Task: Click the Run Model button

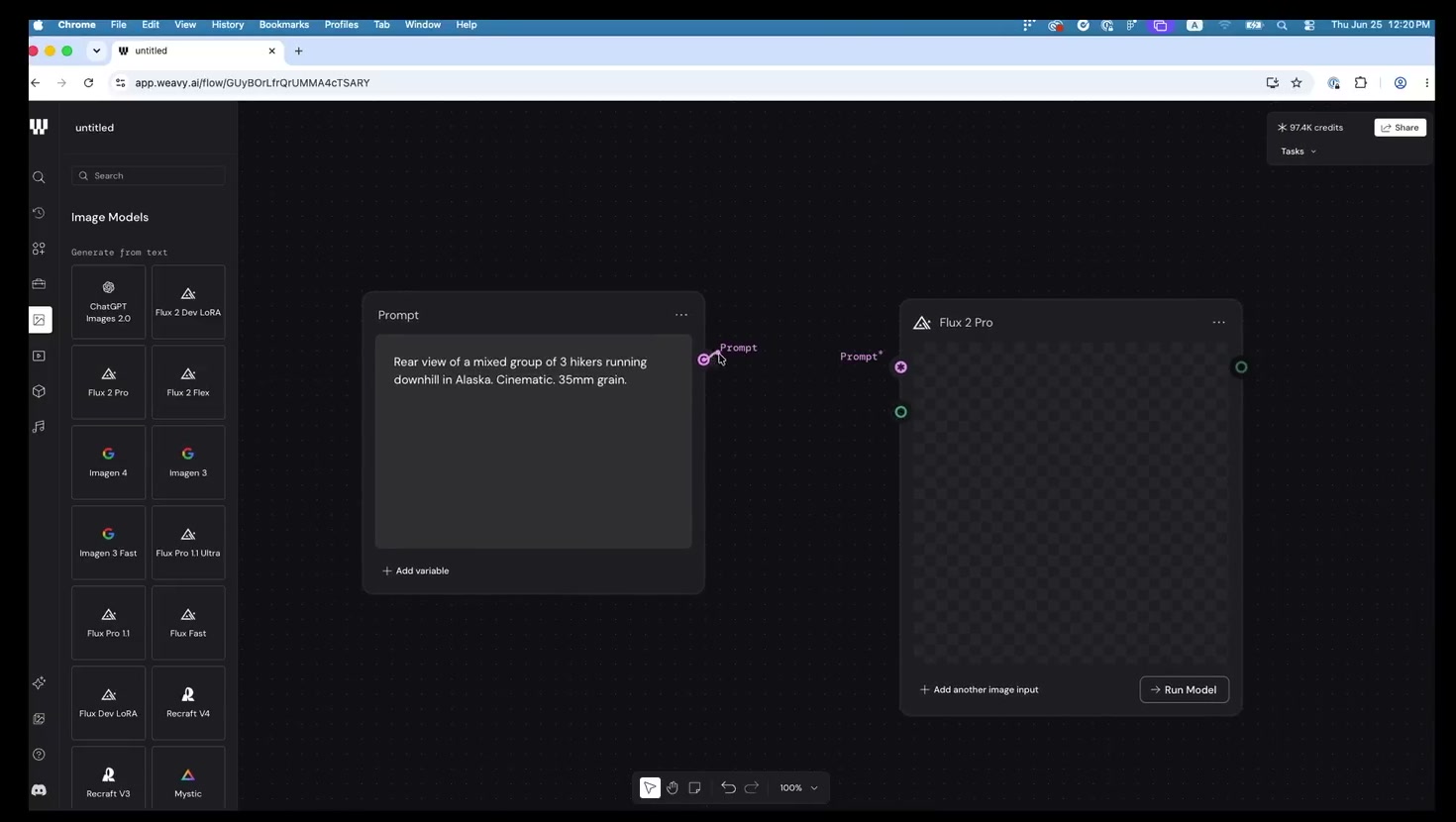Action: point(1185,690)
